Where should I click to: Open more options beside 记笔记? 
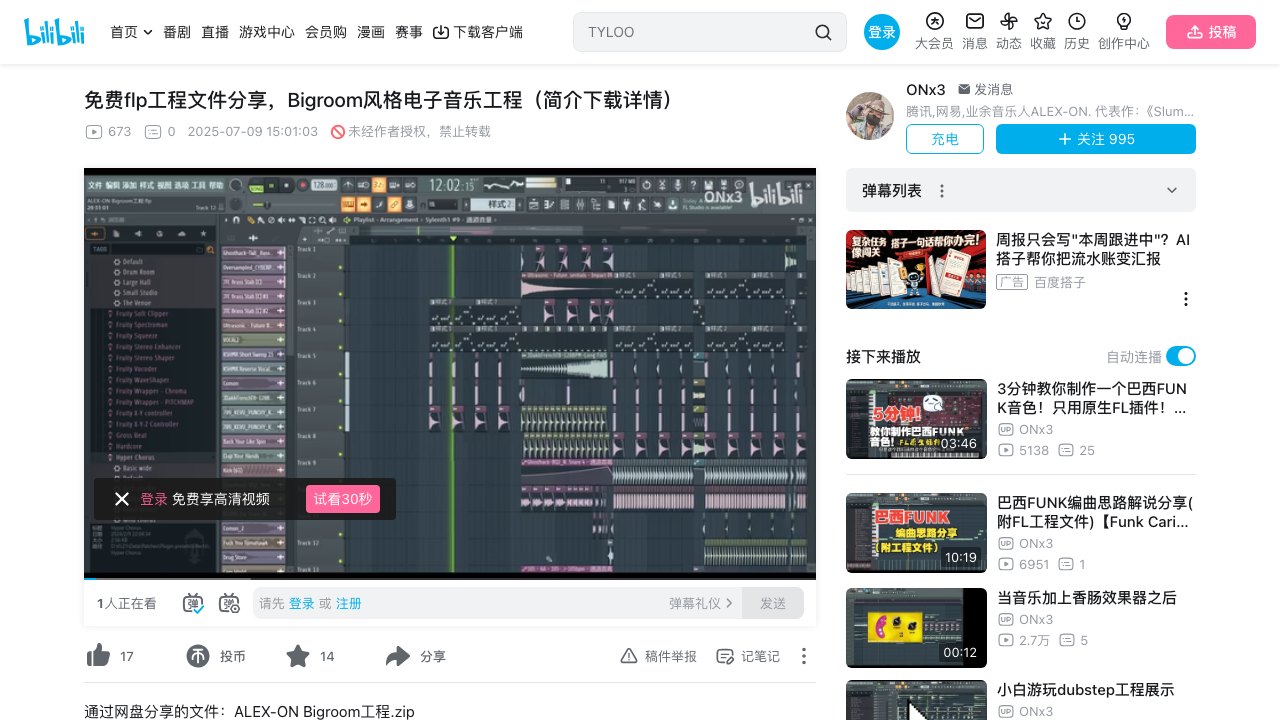803,656
